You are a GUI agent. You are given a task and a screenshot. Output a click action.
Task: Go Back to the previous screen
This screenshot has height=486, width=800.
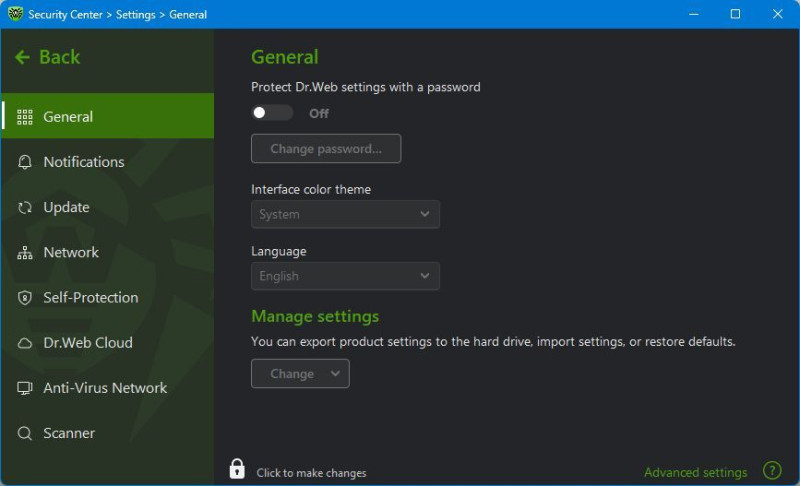click(x=47, y=57)
